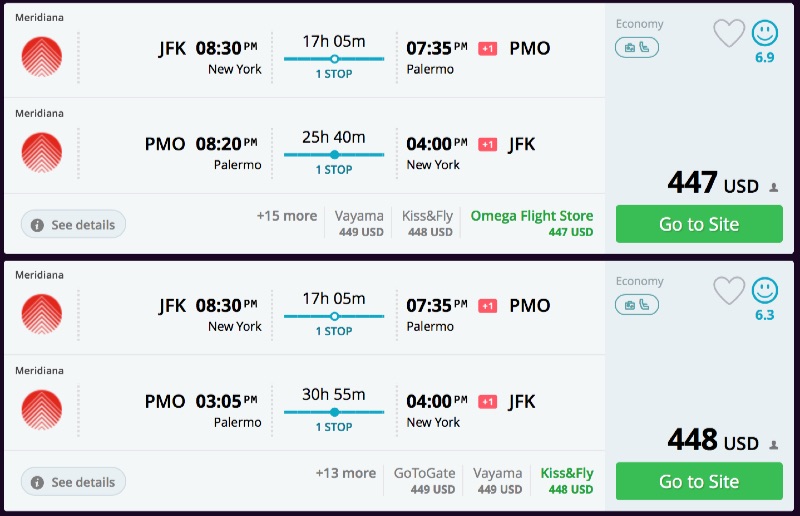Click the amenities icons in first result

click(x=637, y=47)
